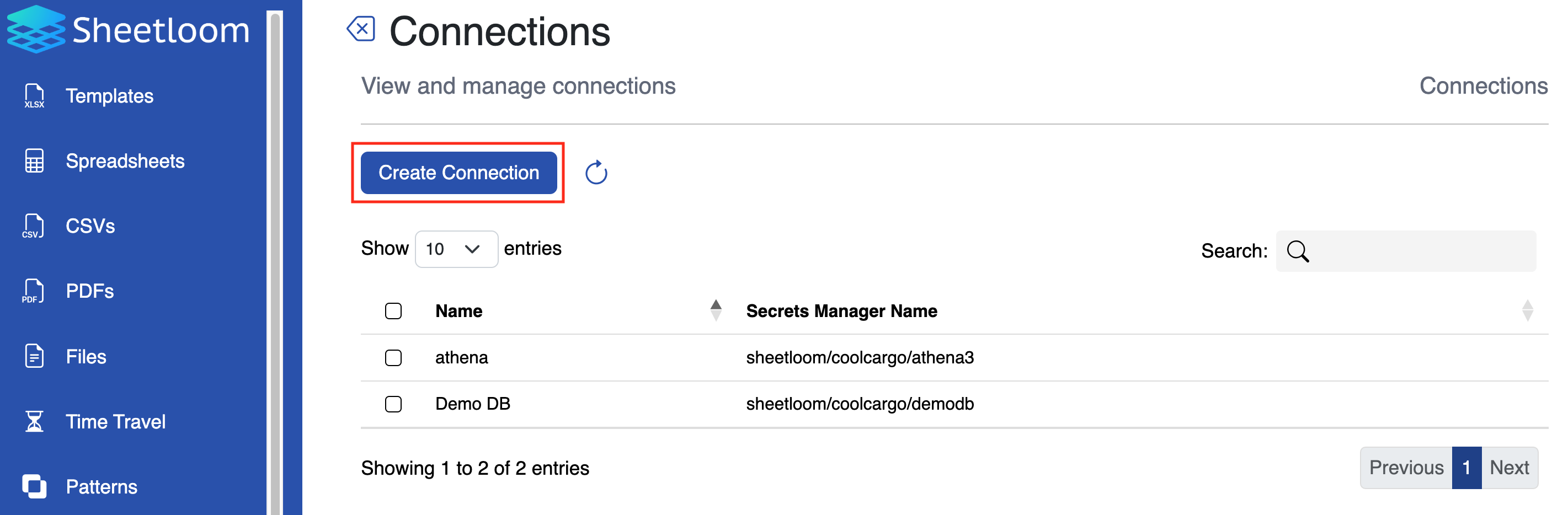Refresh the connections list

coord(596,173)
